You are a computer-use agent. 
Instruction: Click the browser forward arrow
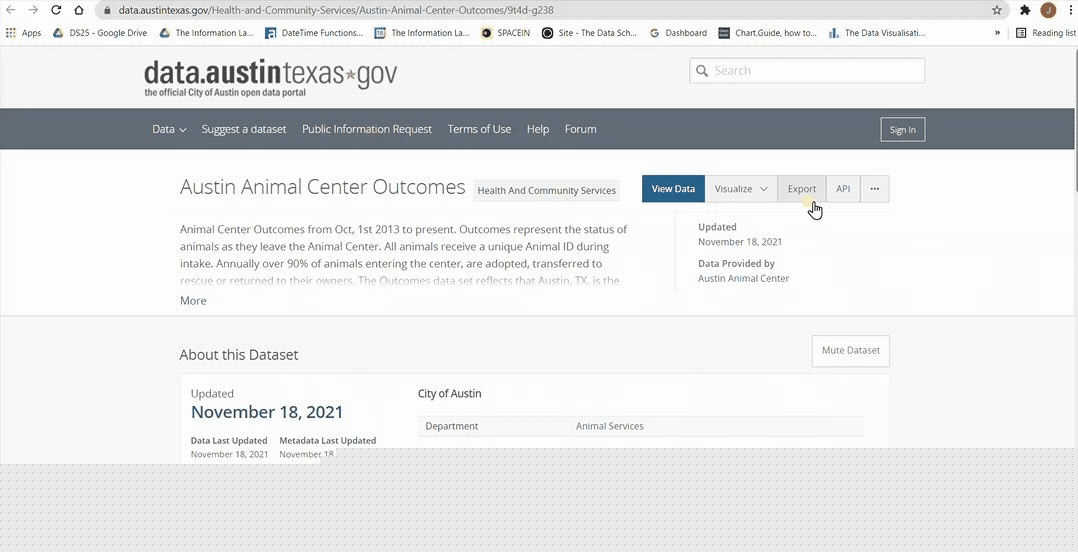coord(33,10)
